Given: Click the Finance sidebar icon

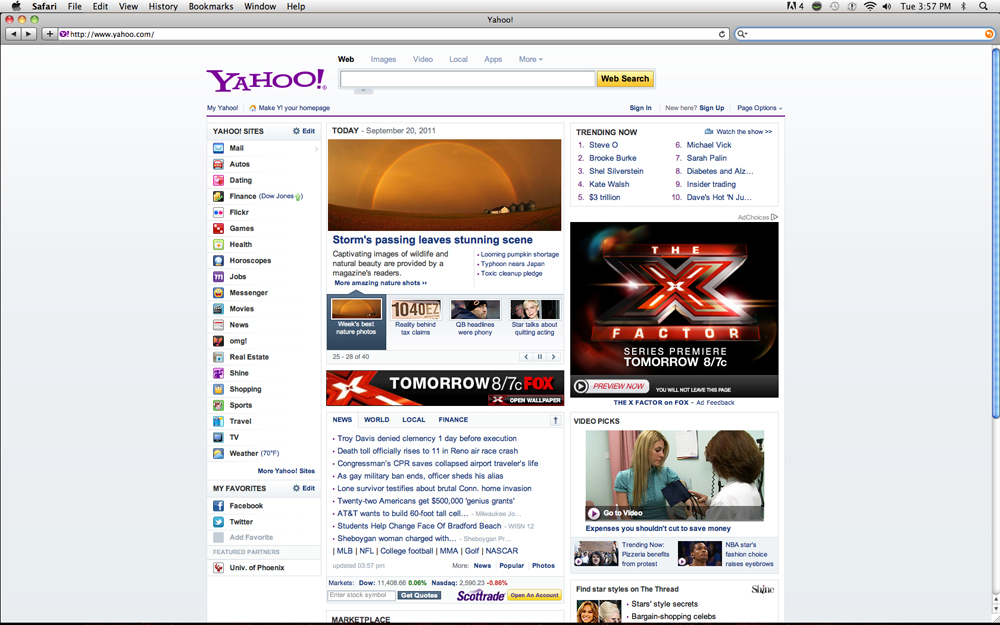Looking at the screenshot, I should coord(218,196).
